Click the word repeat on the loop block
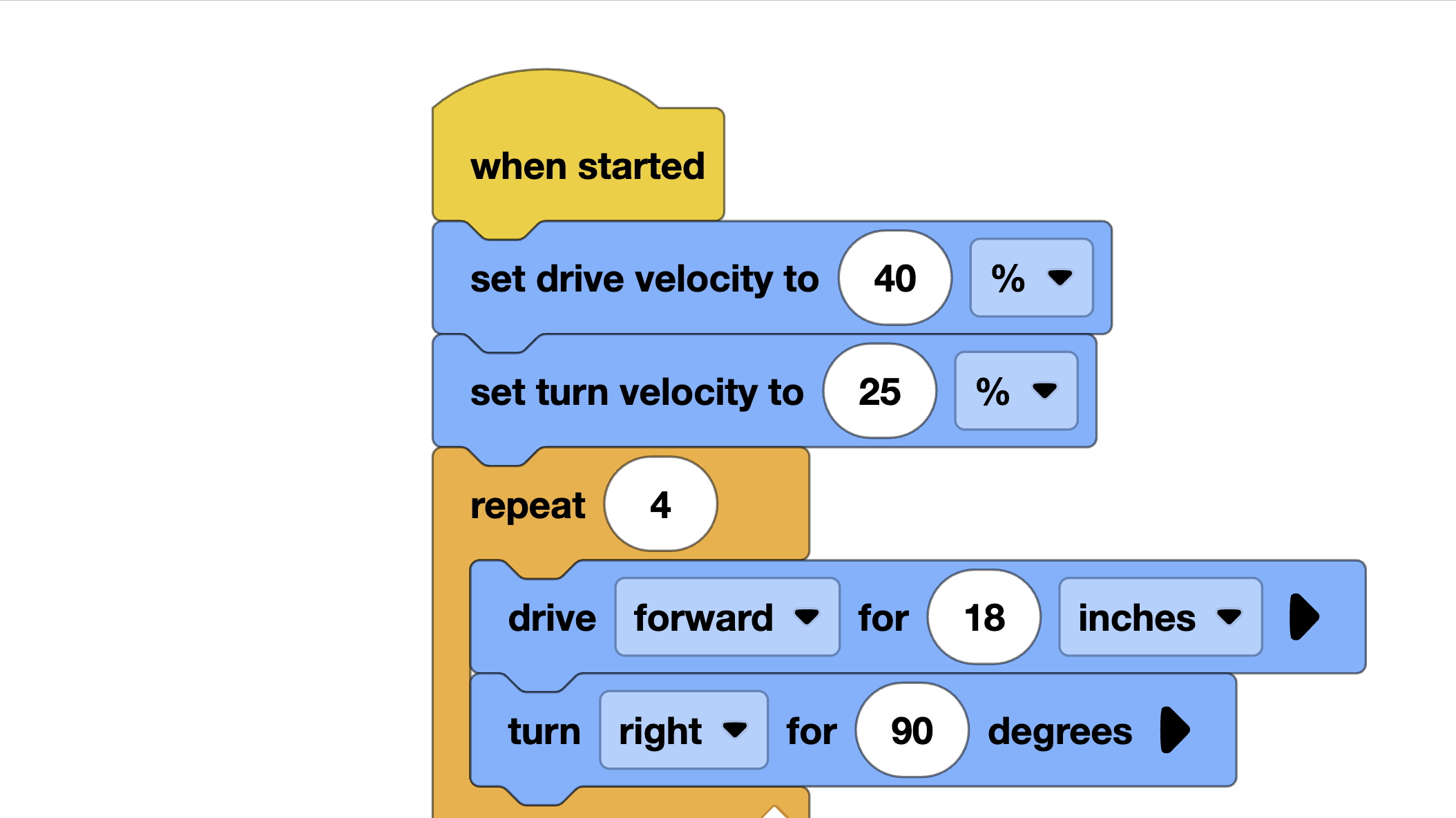 528,505
